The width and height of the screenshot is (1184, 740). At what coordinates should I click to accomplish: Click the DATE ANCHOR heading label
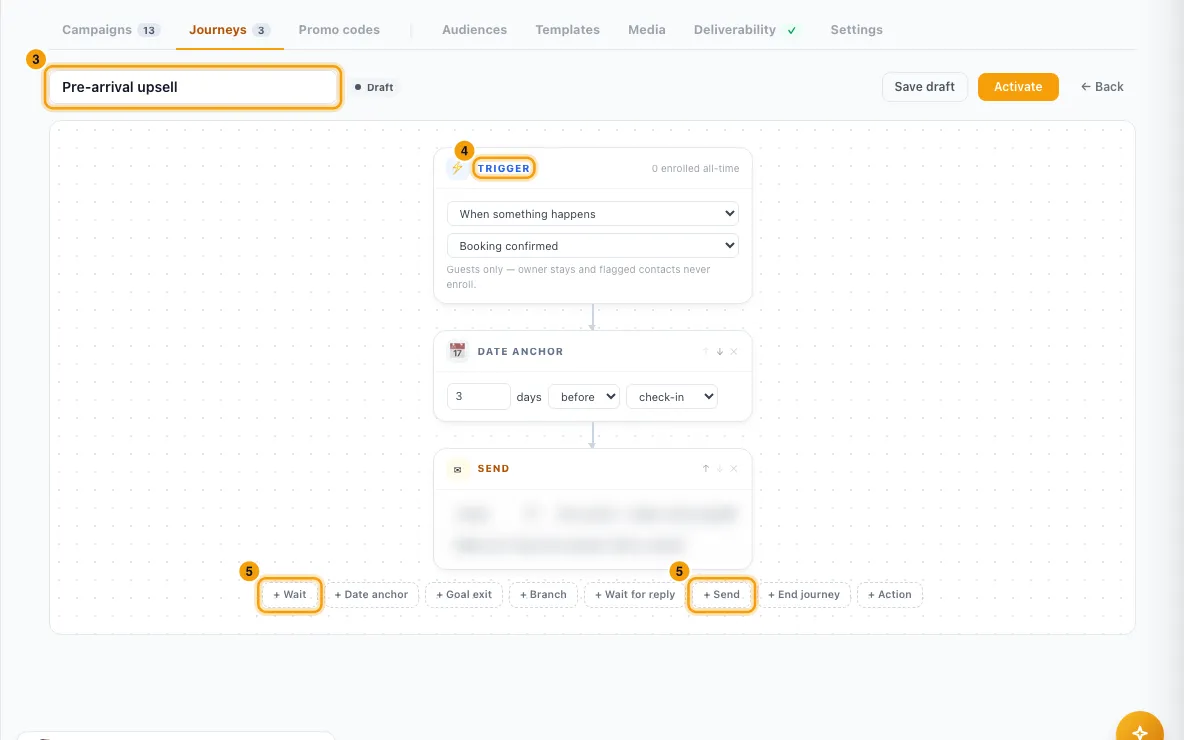pyautogui.click(x=520, y=351)
